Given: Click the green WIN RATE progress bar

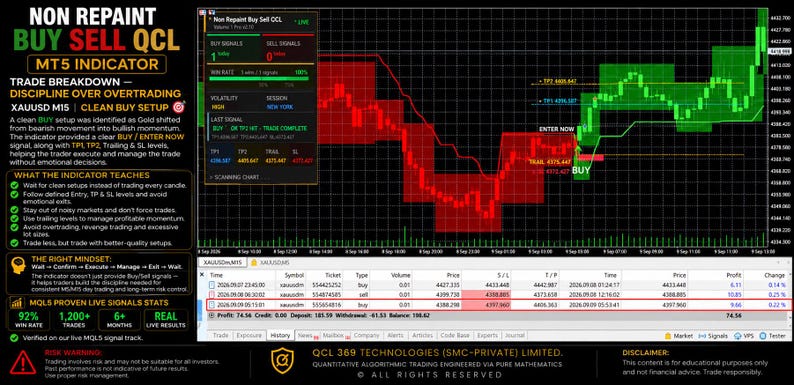Looking at the screenshot, I should (259, 79).
